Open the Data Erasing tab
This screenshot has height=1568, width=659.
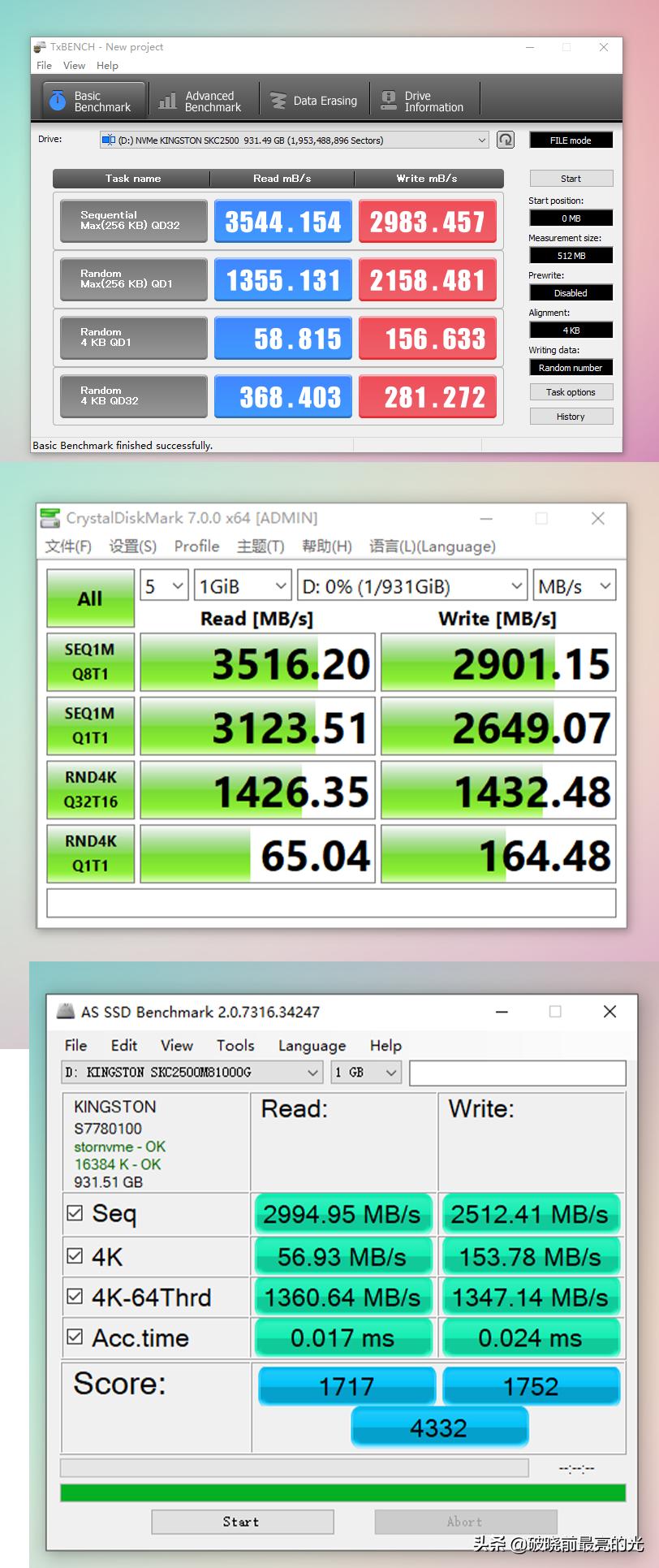pos(314,101)
